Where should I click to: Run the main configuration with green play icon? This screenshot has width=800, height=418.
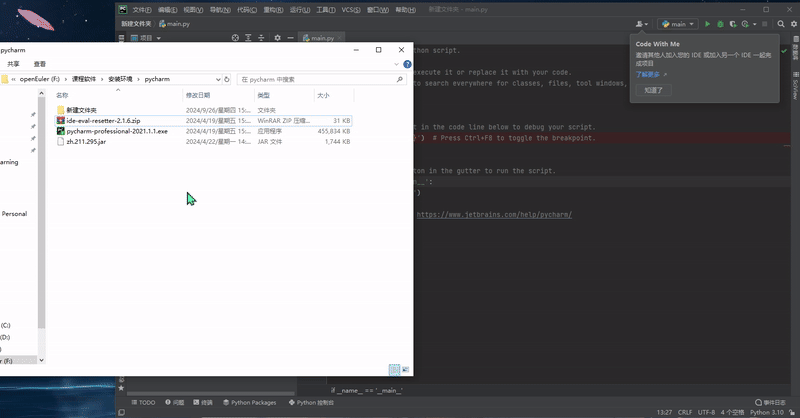pos(707,24)
